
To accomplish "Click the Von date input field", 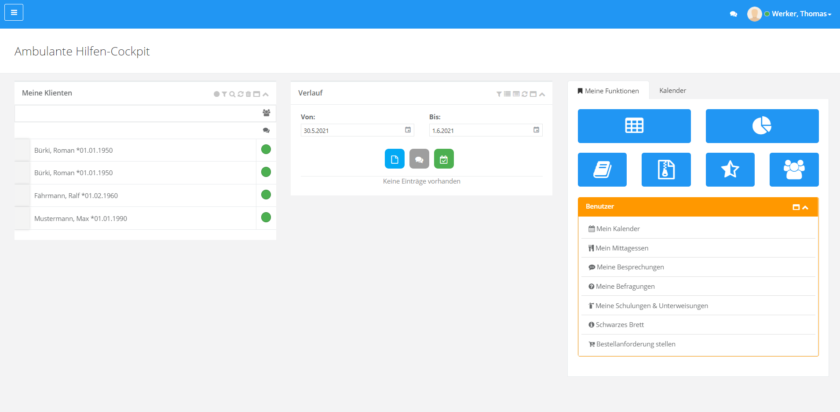I will 352,130.
